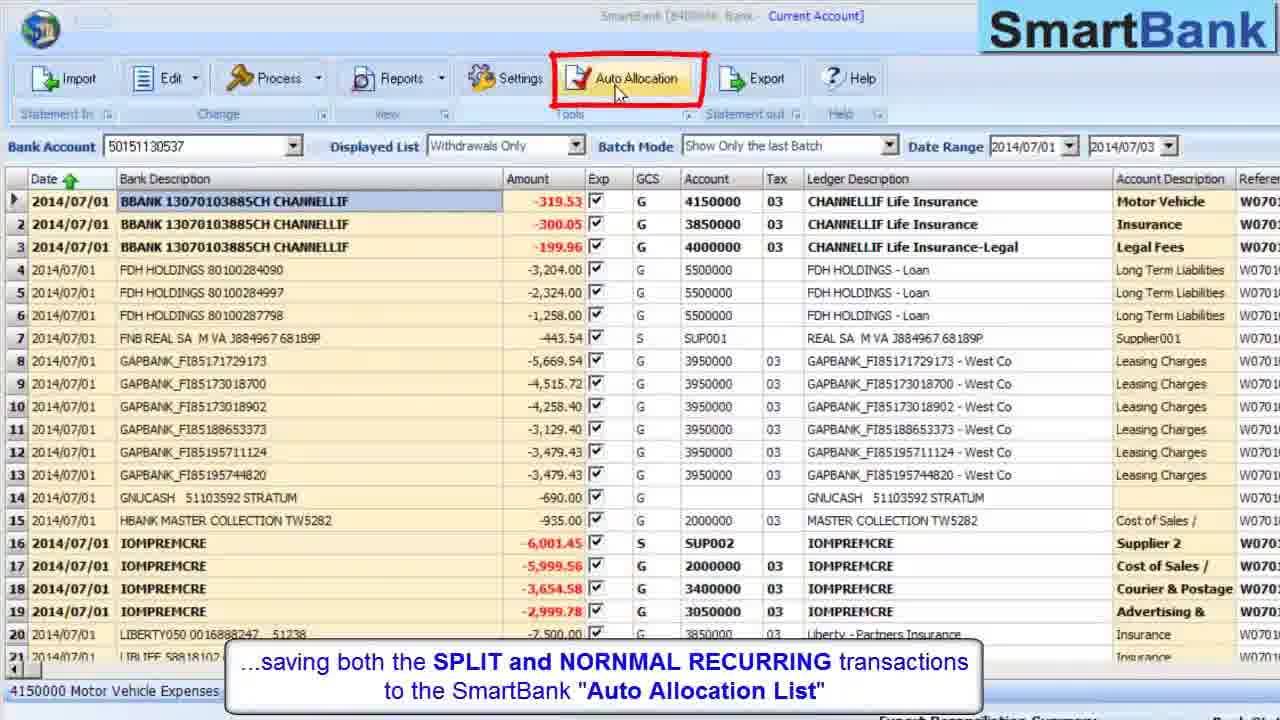
Task: Select row 14 by its row number
Action: coord(17,497)
